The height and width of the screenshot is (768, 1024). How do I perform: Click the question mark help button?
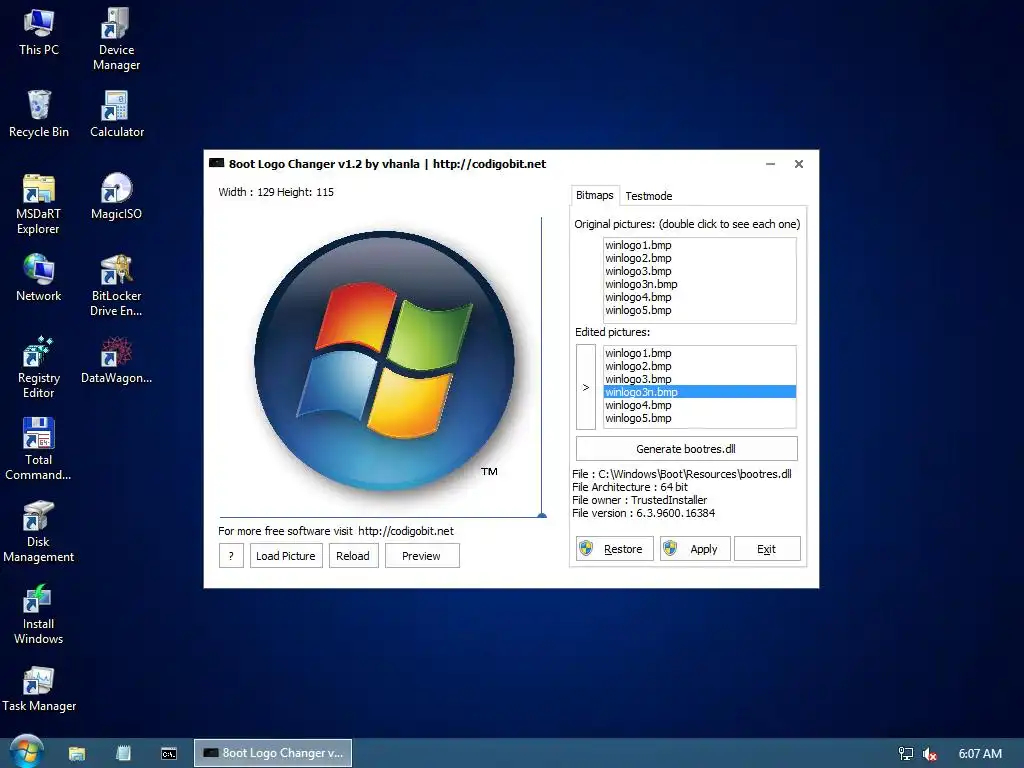pyautogui.click(x=231, y=556)
